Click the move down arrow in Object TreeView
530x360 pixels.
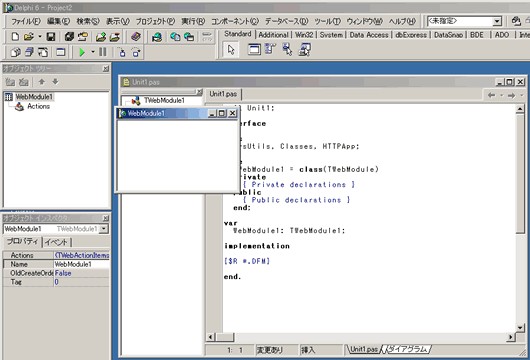point(55,81)
